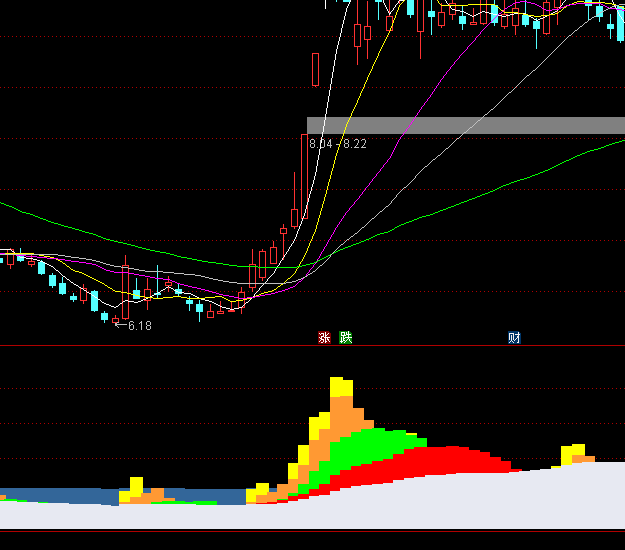
Task: Click the blue band in lower indicator
Action: point(60,496)
